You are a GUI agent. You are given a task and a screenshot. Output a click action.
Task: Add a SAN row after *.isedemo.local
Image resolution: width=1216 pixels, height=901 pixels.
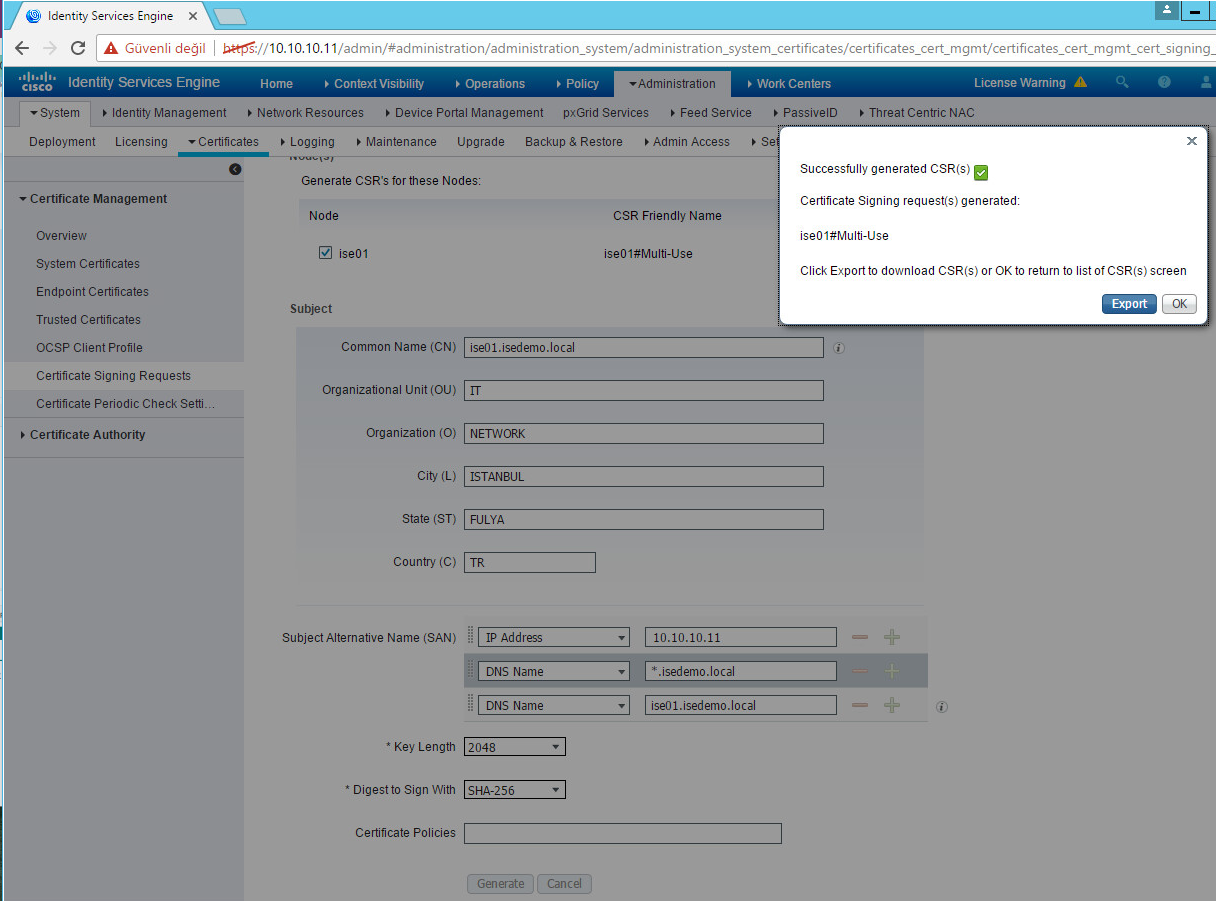892,671
